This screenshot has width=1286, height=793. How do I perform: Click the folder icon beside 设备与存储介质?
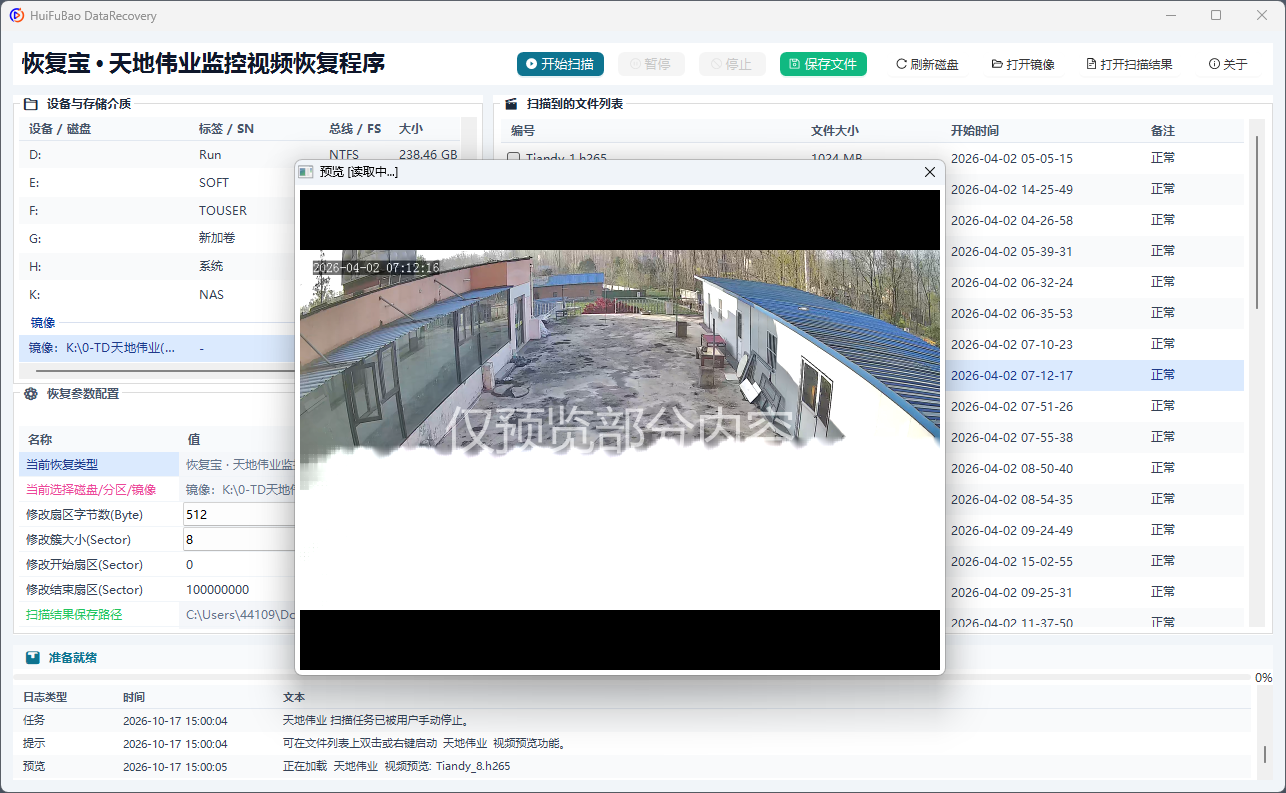[30, 104]
